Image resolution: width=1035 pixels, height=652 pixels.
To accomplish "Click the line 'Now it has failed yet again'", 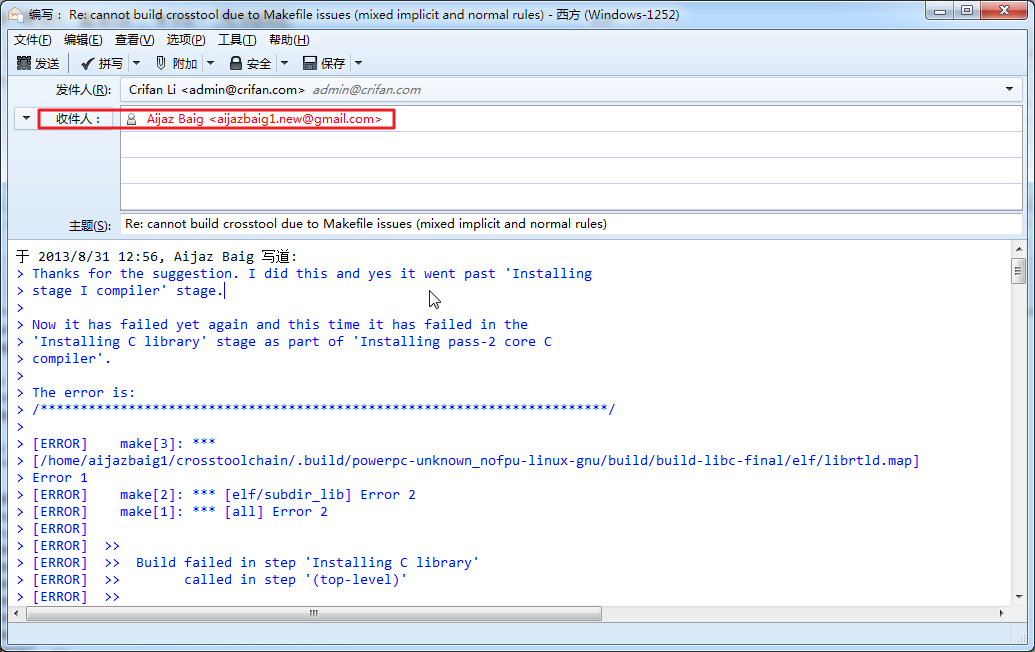I will [280, 325].
